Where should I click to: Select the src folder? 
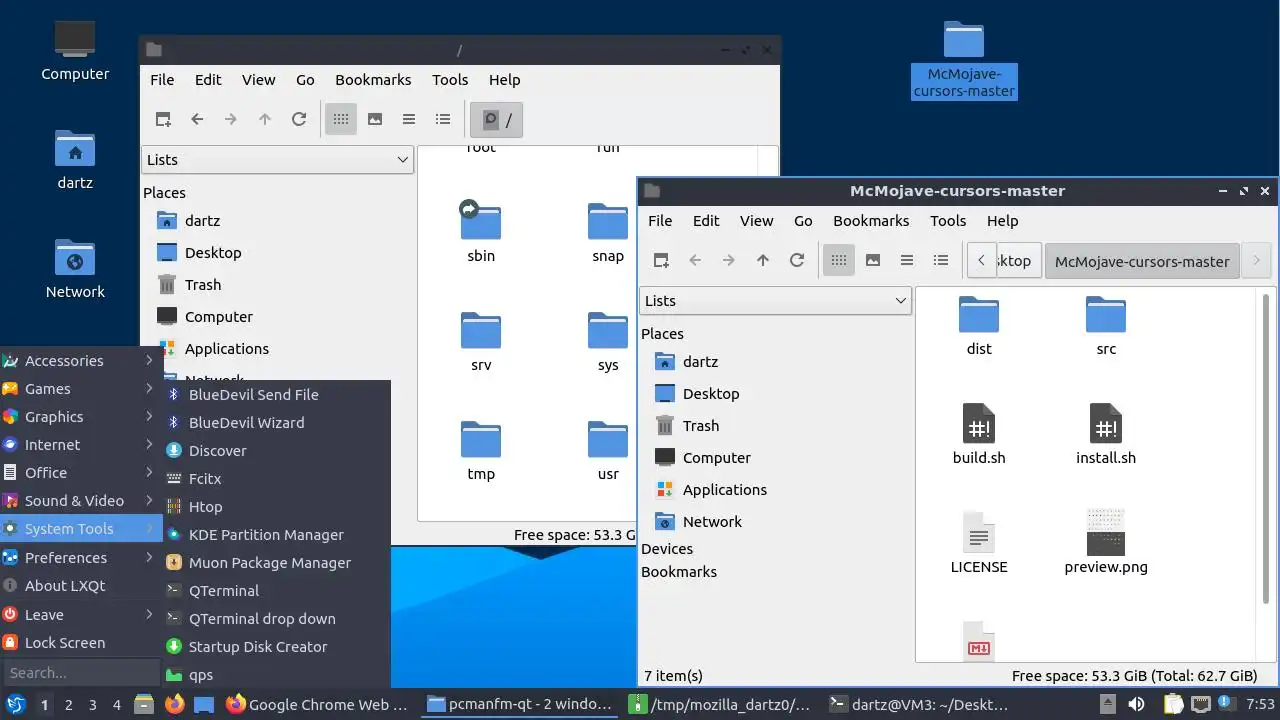pyautogui.click(x=1106, y=327)
